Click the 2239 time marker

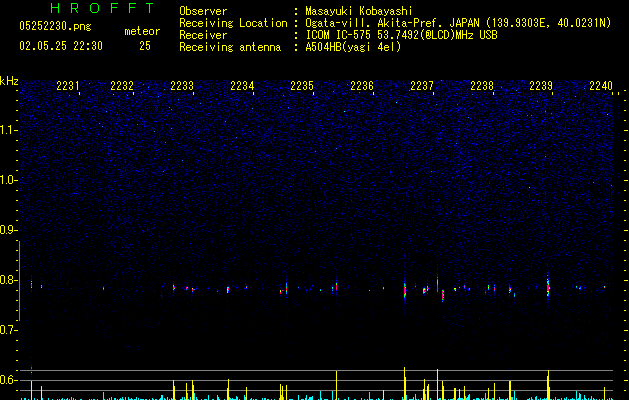tap(541, 86)
